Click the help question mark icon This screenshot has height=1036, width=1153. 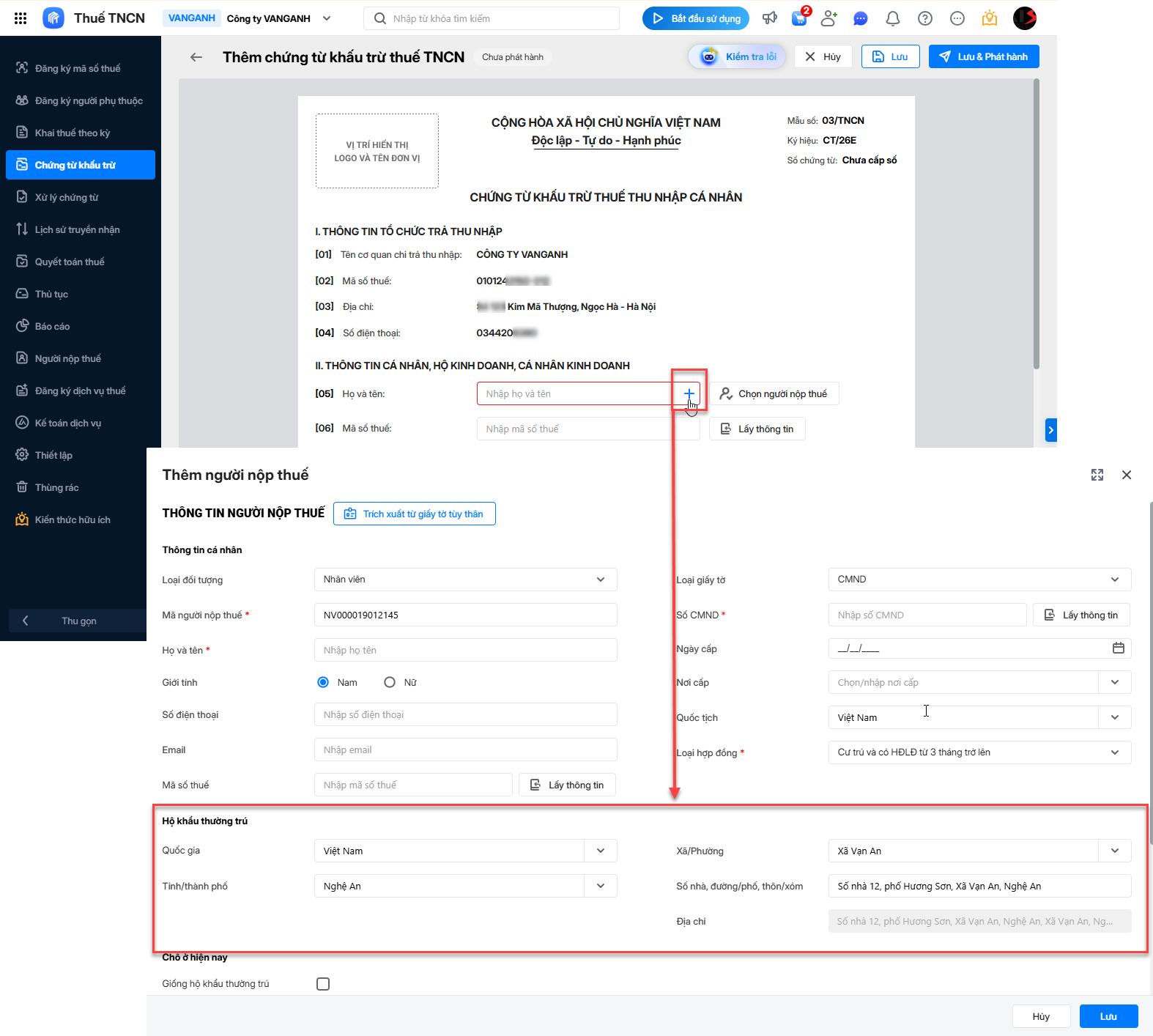[x=924, y=18]
